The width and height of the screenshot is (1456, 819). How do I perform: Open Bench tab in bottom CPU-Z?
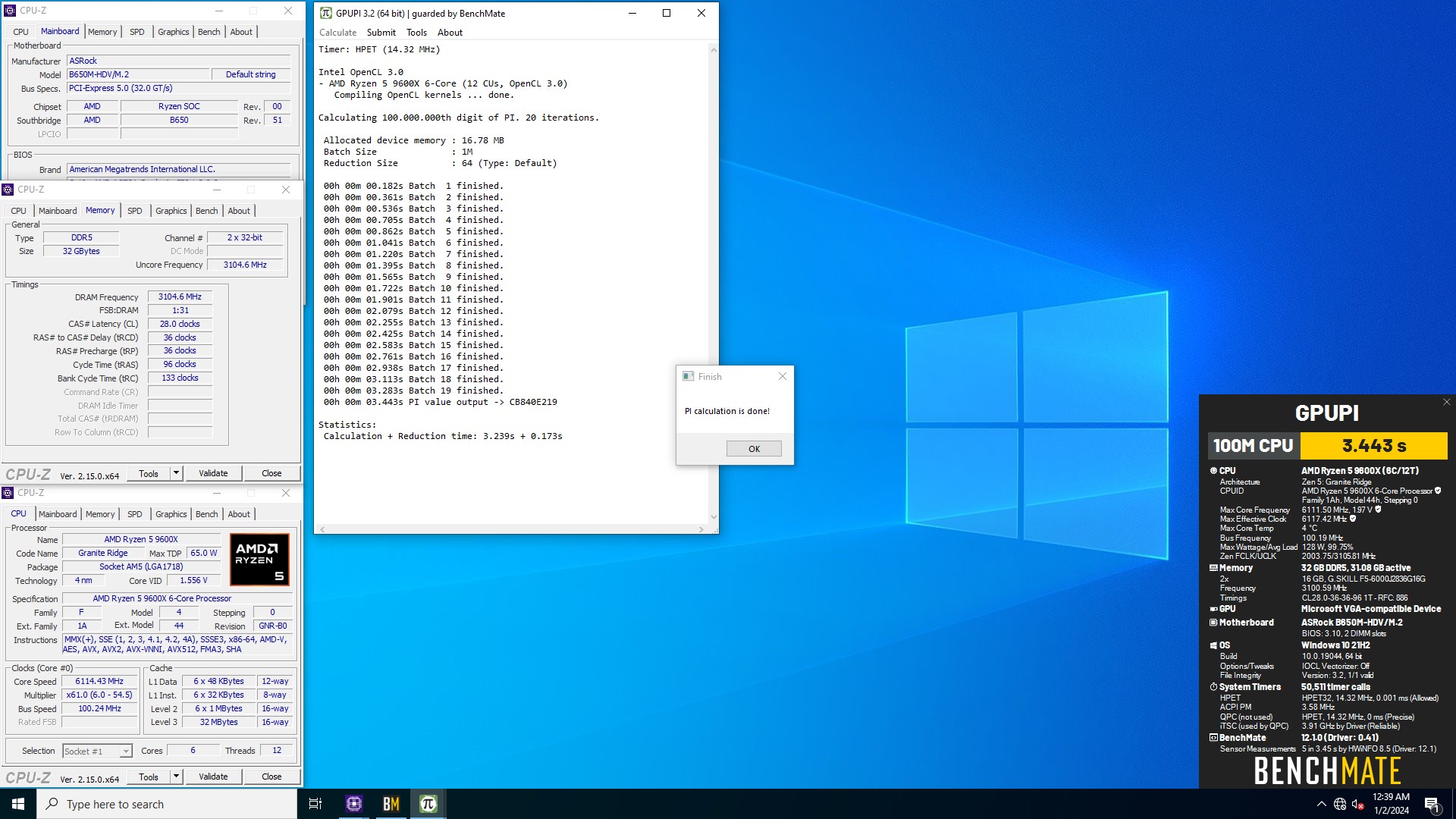click(206, 514)
